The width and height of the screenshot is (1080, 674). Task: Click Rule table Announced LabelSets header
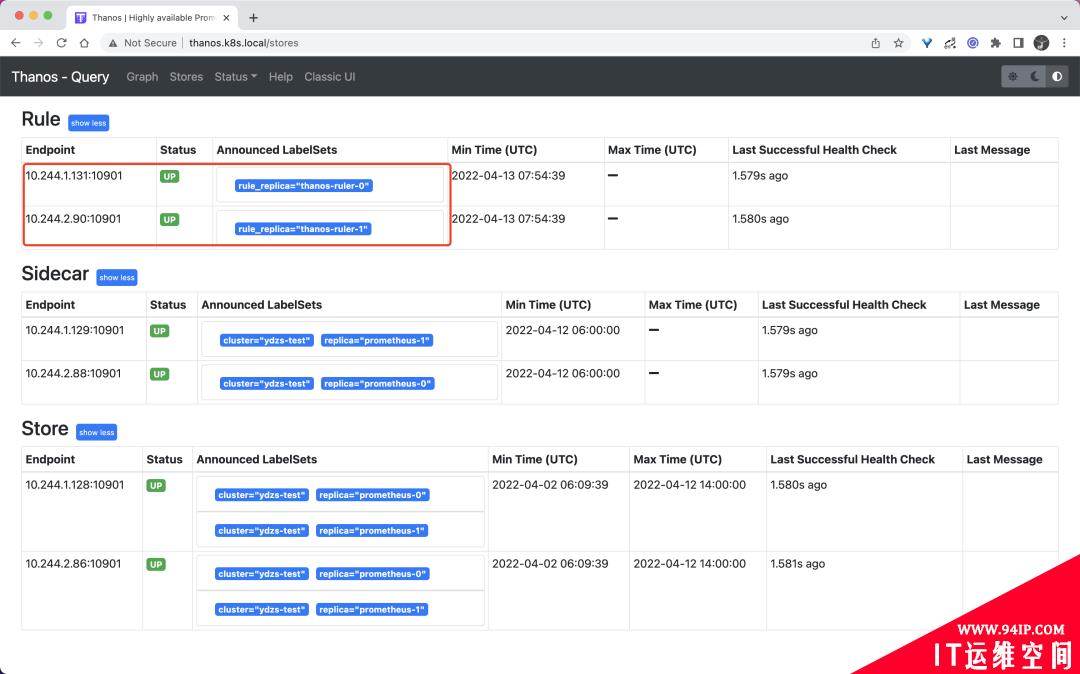tap(277, 149)
